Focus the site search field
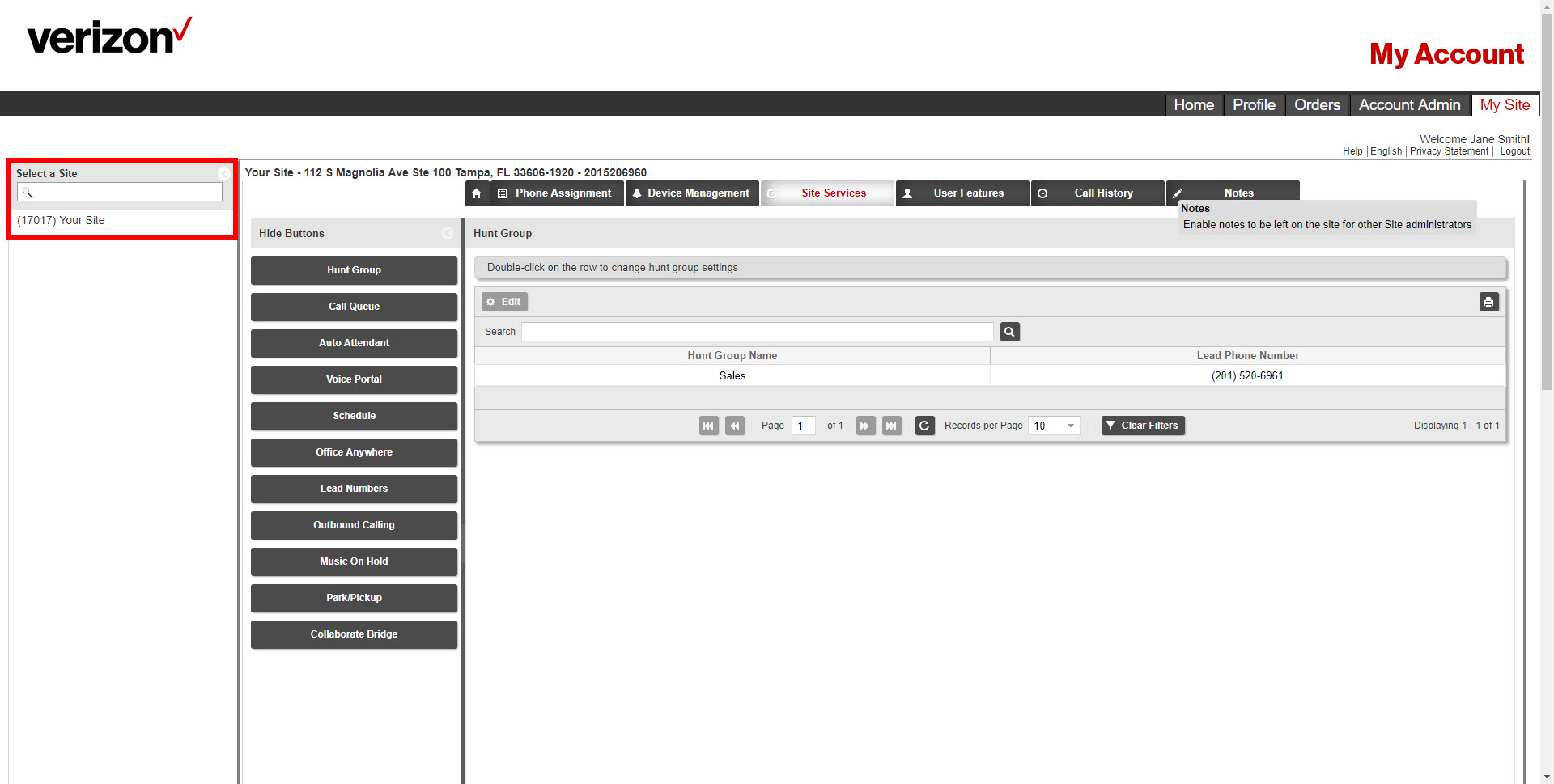Viewport: 1554px width, 784px height. click(120, 192)
